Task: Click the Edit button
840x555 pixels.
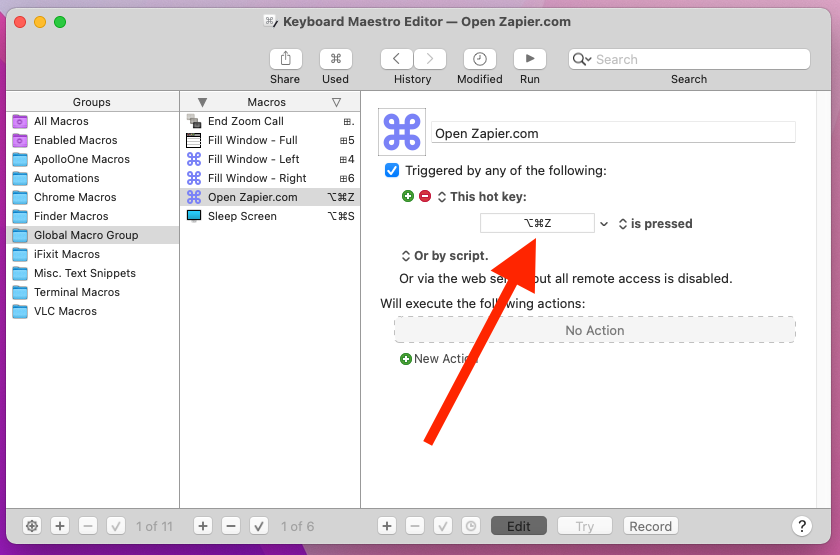Action: pyautogui.click(x=519, y=526)
